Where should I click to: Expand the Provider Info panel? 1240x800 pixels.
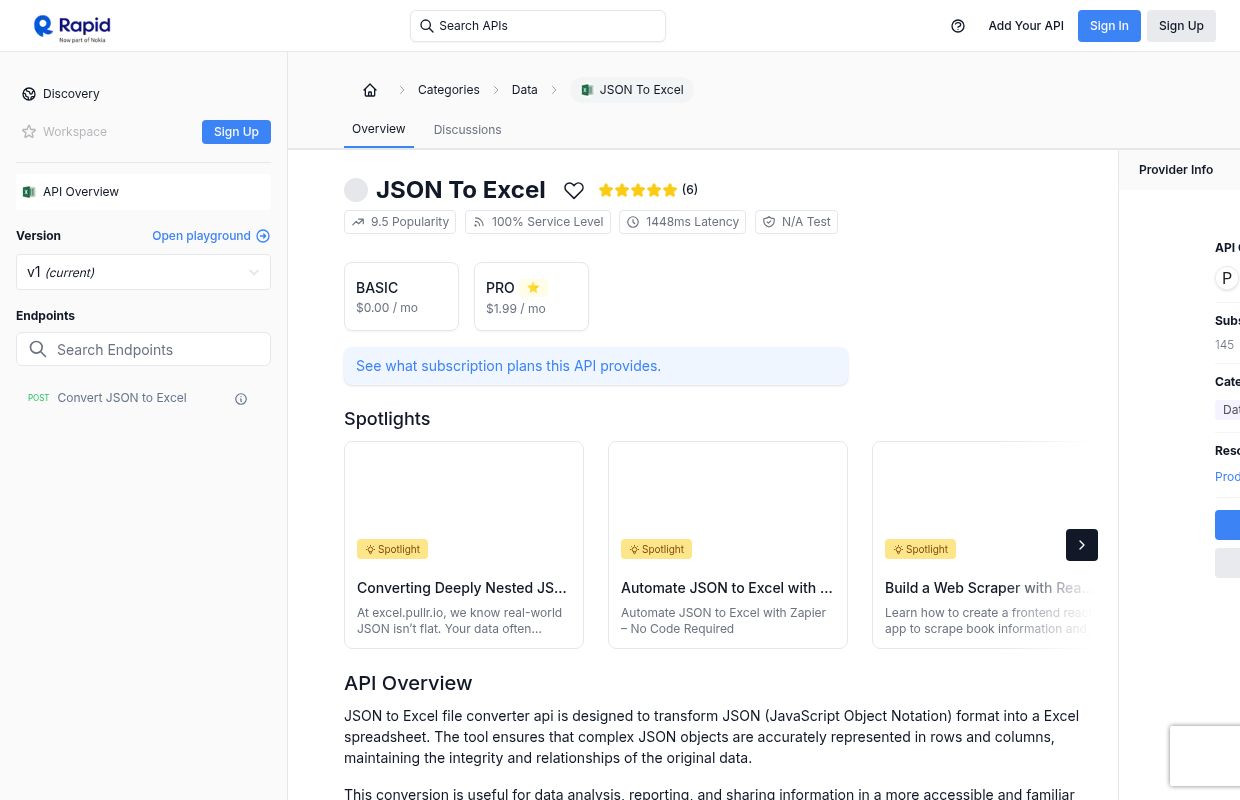tap(1176, 169)
